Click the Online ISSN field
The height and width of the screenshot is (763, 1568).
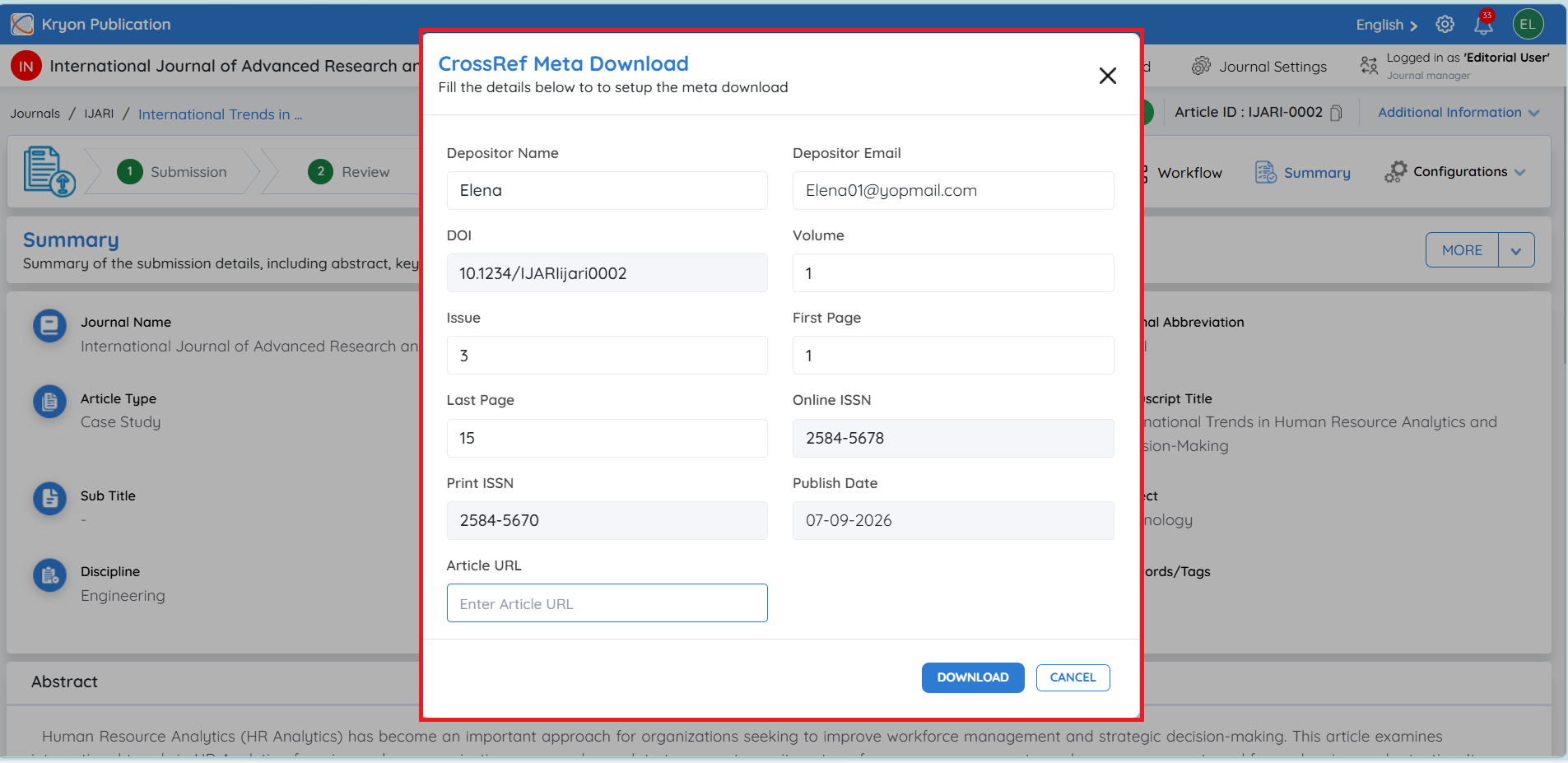953,438
